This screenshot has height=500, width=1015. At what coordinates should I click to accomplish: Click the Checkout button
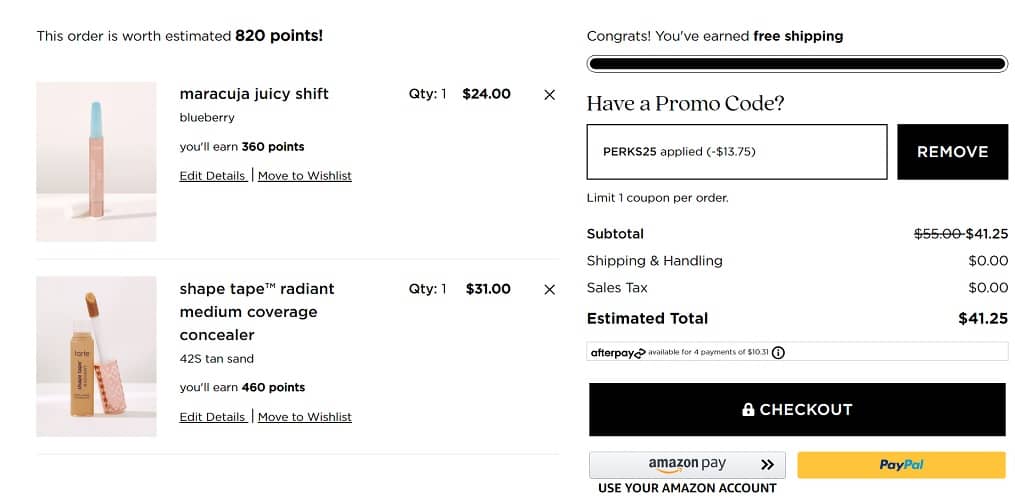tap(797, 410)
